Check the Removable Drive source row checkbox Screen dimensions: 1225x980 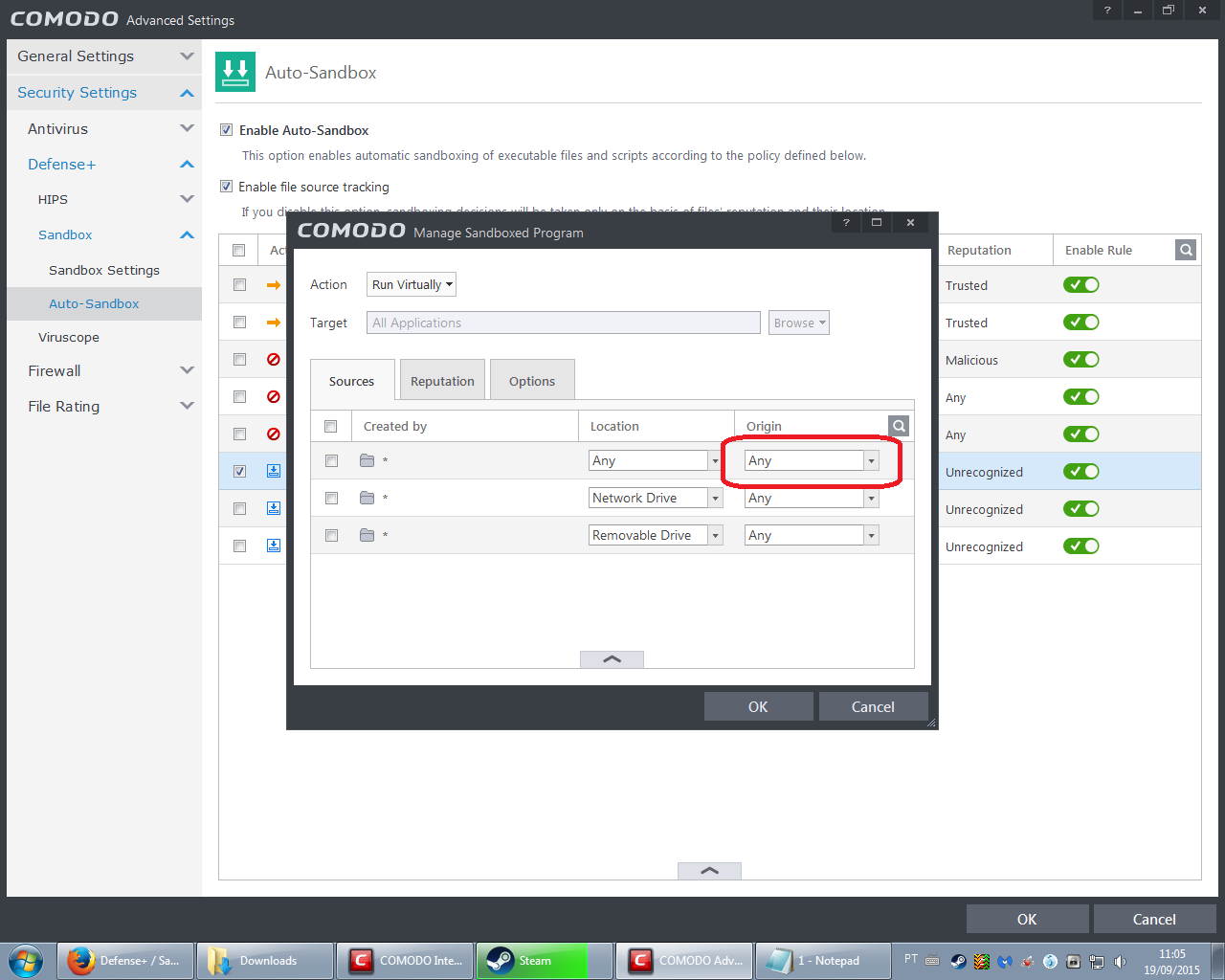click(331, 535)
